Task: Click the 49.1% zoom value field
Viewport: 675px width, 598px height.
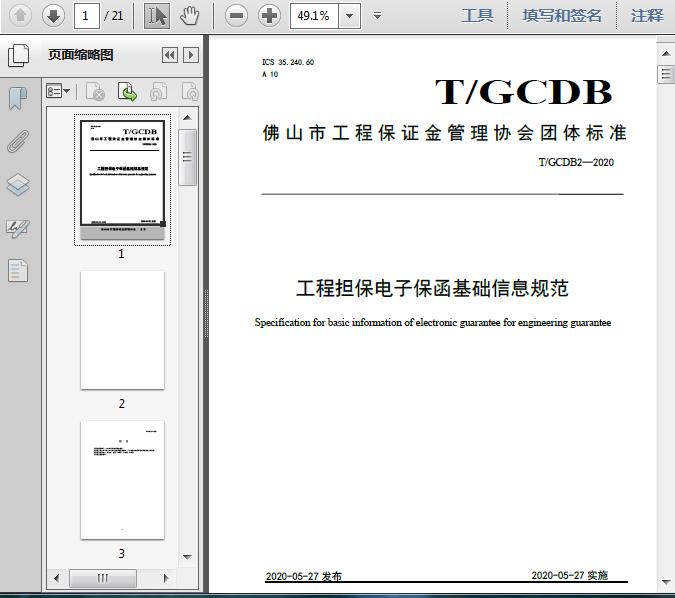Action: (x=315, y=16)
